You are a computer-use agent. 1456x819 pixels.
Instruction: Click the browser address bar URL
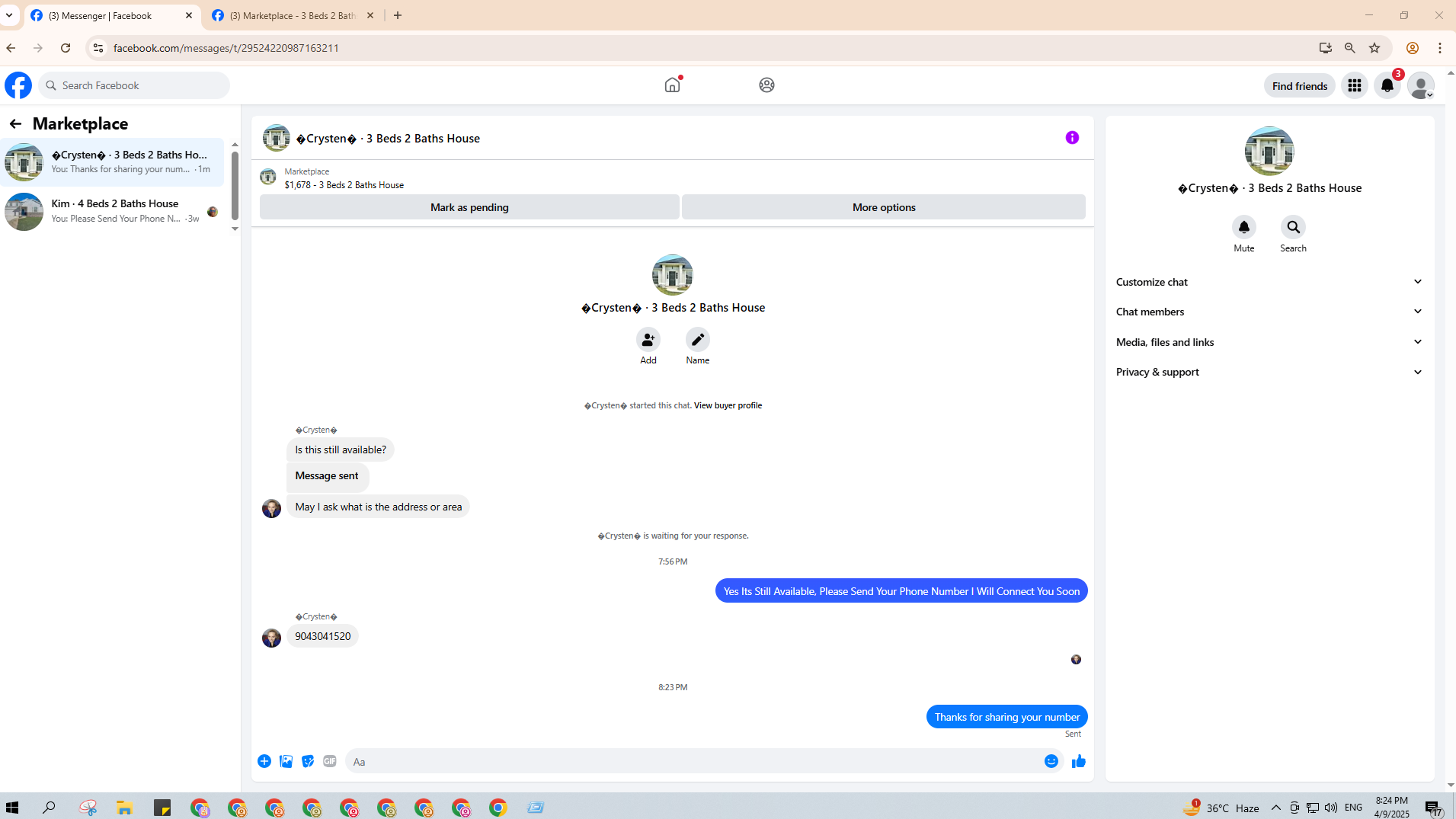[226, 48]
